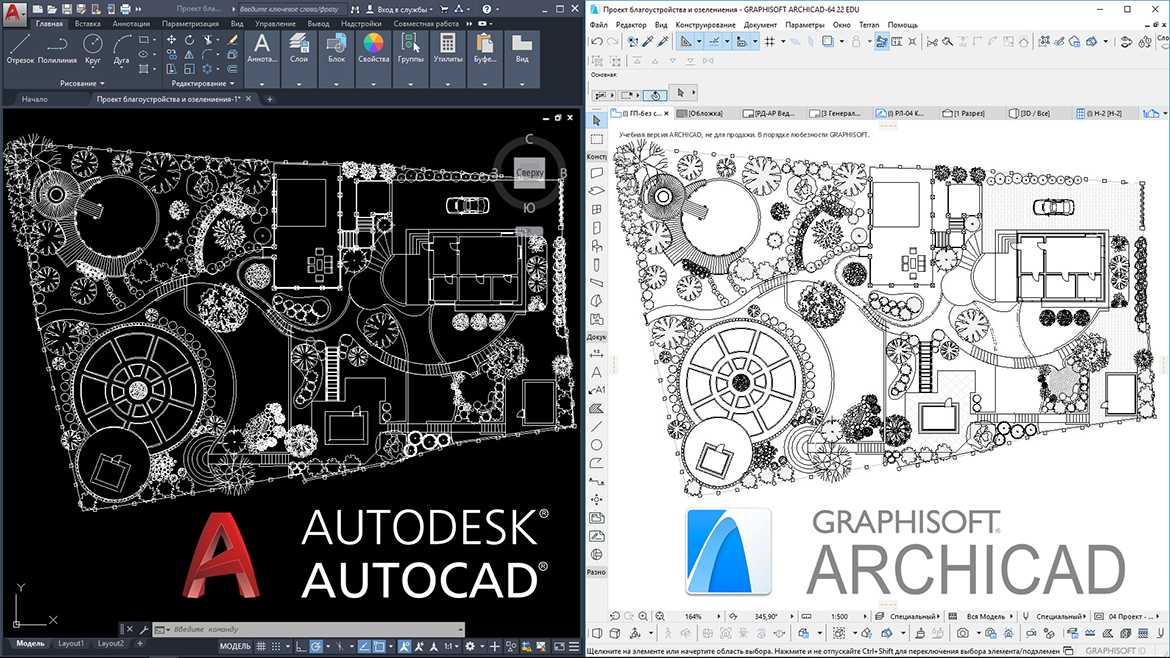Select the Отрезок line tool in AutoCAD
The width and height of the screenshot is (1170, 658).
click(x=20, y=49)
